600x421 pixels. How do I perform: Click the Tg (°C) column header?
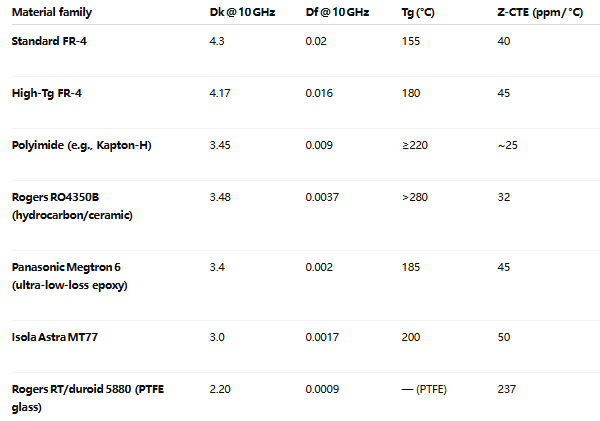click(418, 11)
